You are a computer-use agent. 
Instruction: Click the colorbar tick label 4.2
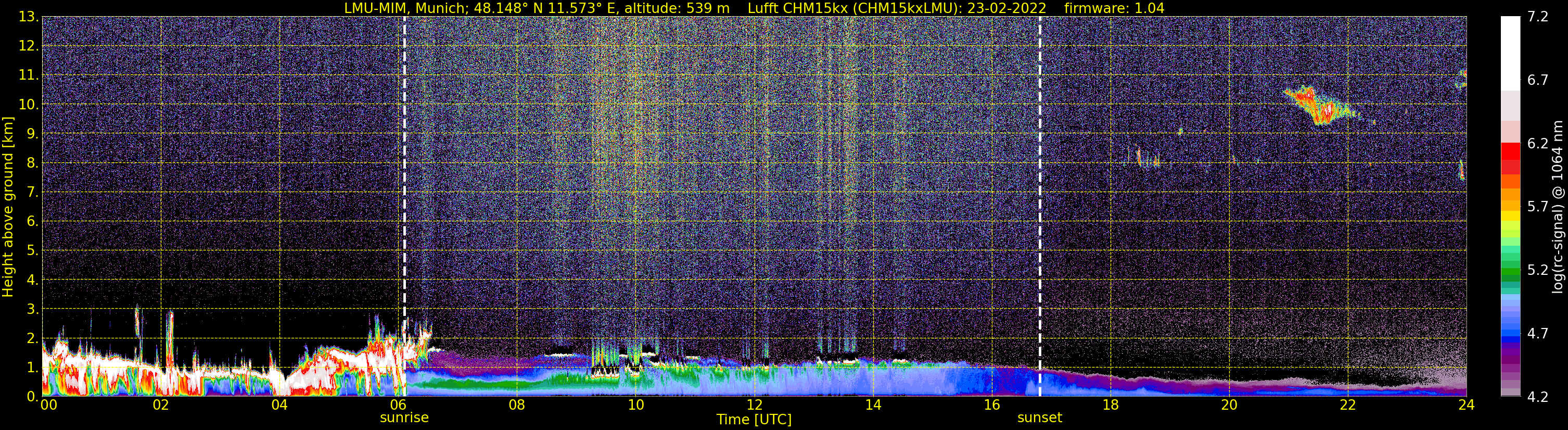(x=1538, y=397)
